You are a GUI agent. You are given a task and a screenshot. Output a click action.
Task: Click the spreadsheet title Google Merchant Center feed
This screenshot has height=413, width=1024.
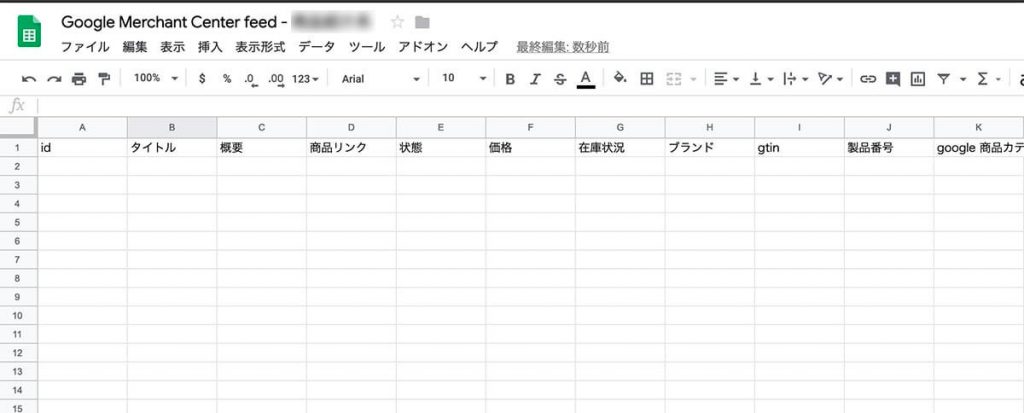tap(174, 23)
